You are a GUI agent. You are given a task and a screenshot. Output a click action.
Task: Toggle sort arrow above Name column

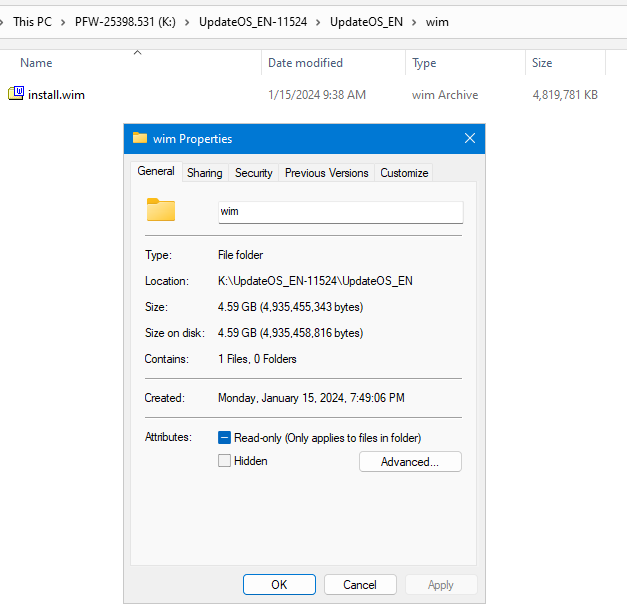coord(138,52)
